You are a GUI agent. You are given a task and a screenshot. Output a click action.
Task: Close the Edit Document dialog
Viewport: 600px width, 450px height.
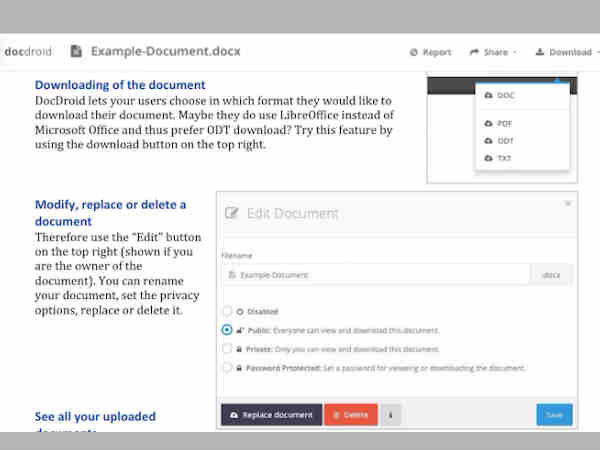click(x=568, y=203)
